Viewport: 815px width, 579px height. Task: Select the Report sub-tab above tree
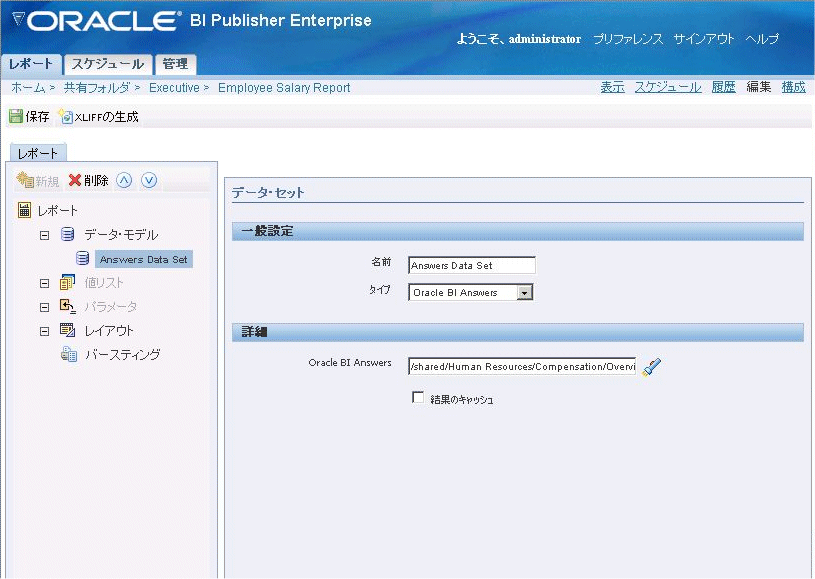click(38, 153)
